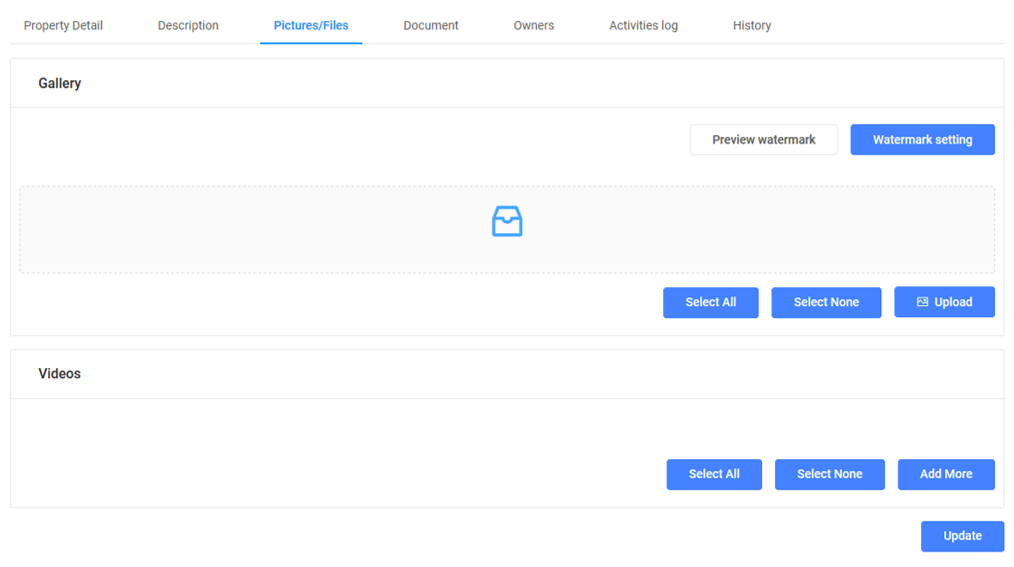1014x567 pixels.
Task: Select the Pictures/Files tab
Action: tap(311, 25)
